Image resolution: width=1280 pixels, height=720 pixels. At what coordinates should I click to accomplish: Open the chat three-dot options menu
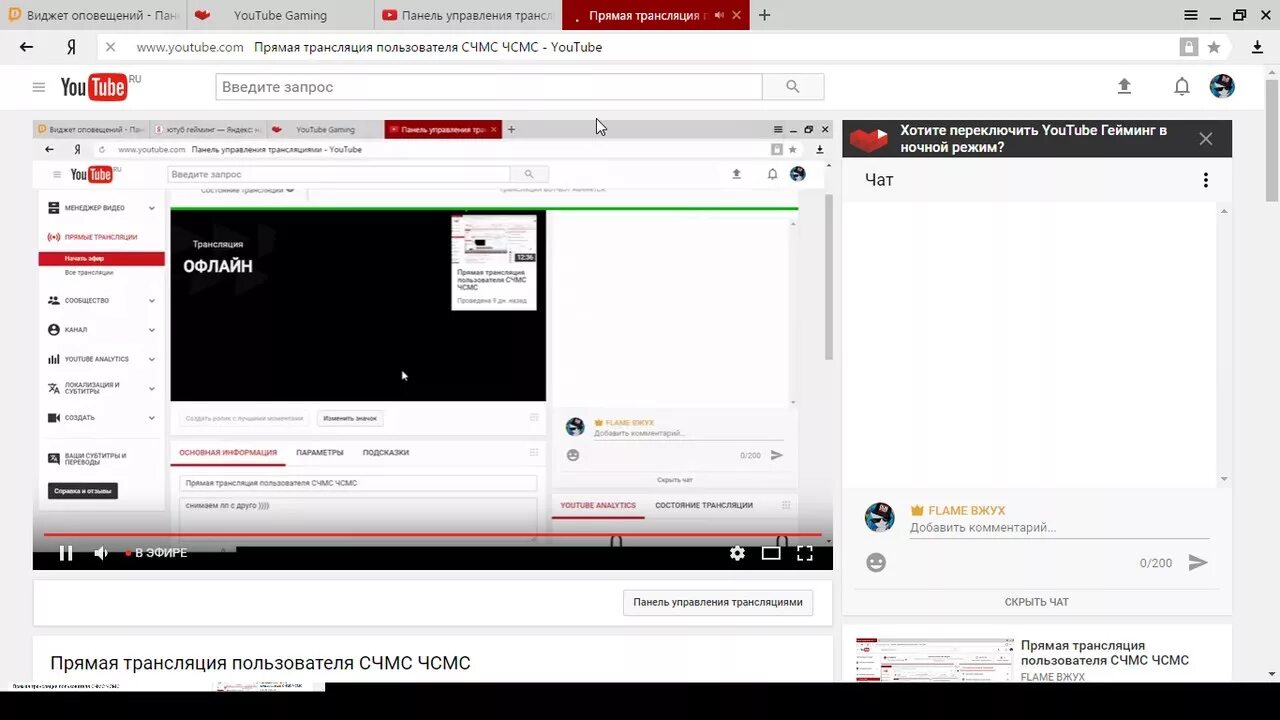point(1205,180)
